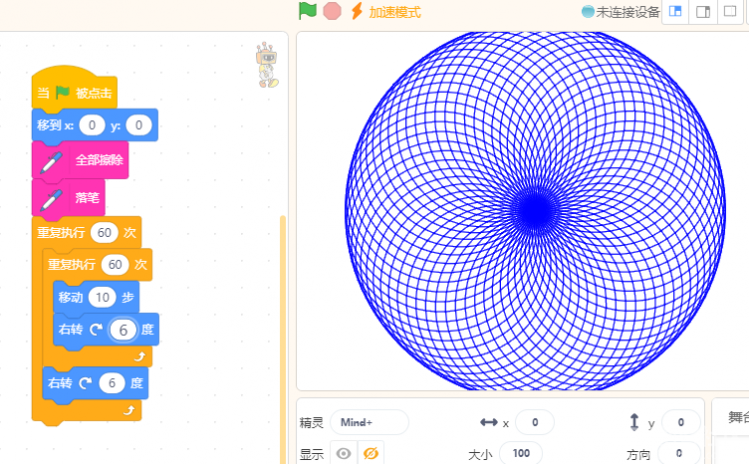The height and width of the screenshot is (464, 749).
Task: Click the 显示 label
Action: tap(311, 454)
